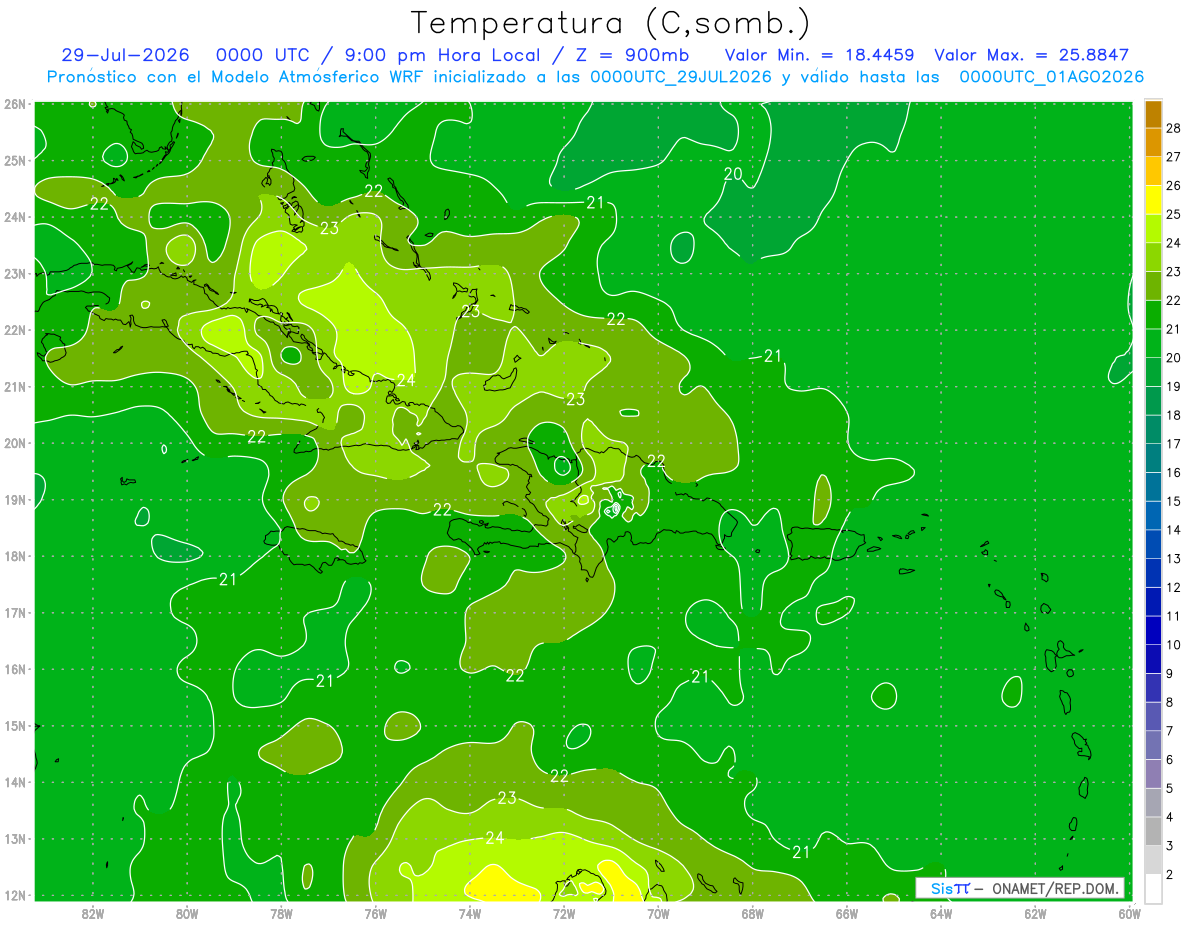
Task: Click the latitude axis label '22N'
Action: [x=15, y=330]
